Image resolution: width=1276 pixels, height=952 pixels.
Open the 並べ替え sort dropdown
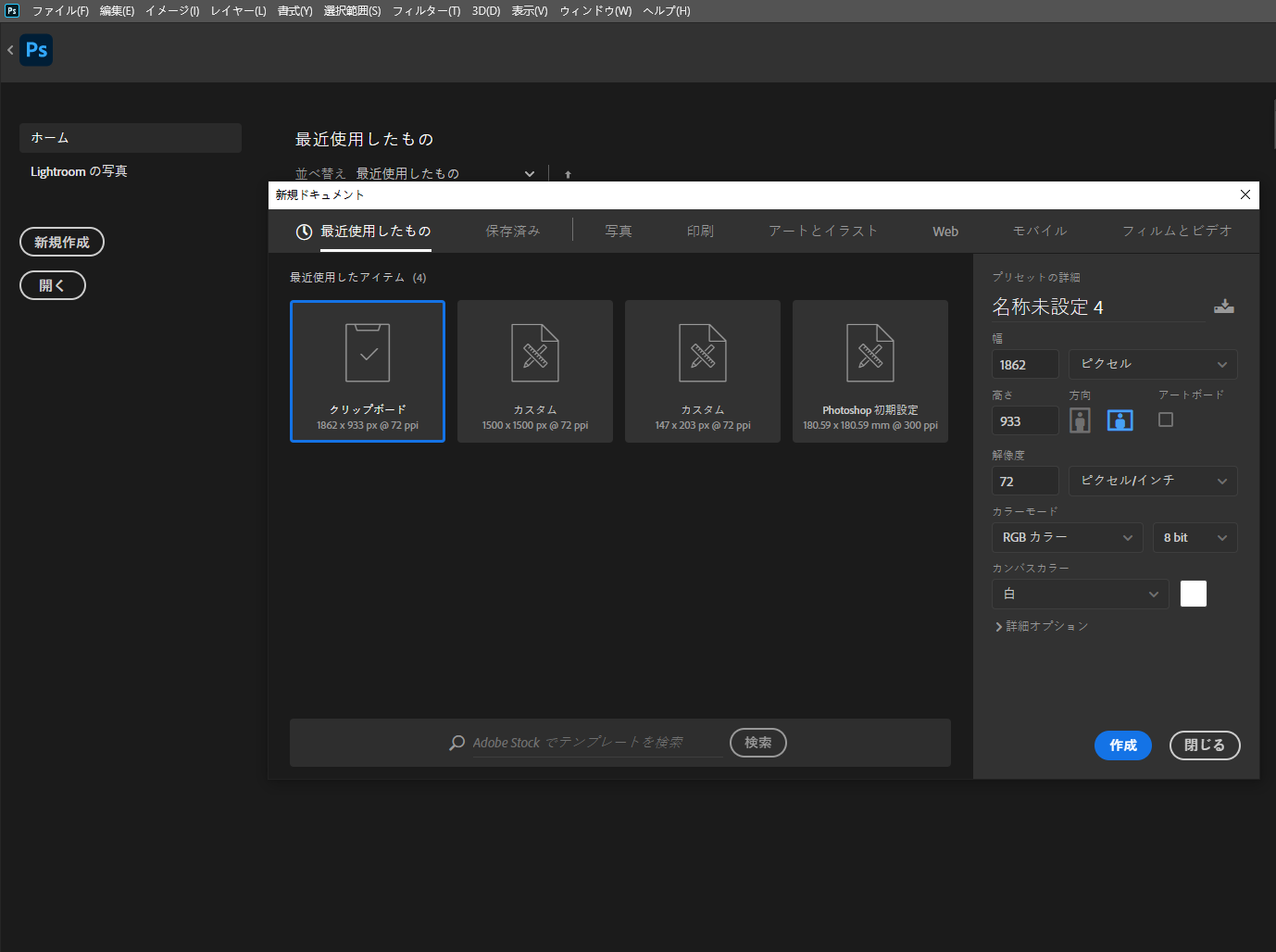tap(445, 173)
